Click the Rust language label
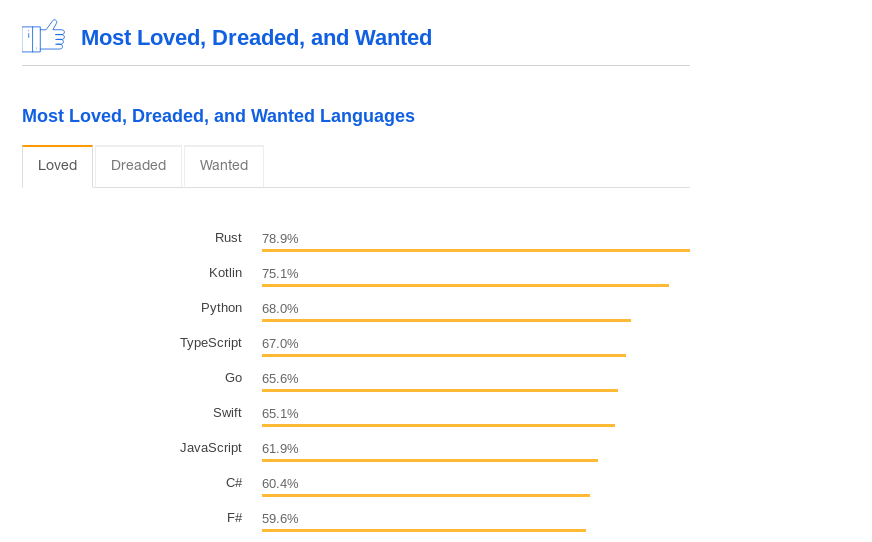The image size is (872, 542). tap(228, 238)
